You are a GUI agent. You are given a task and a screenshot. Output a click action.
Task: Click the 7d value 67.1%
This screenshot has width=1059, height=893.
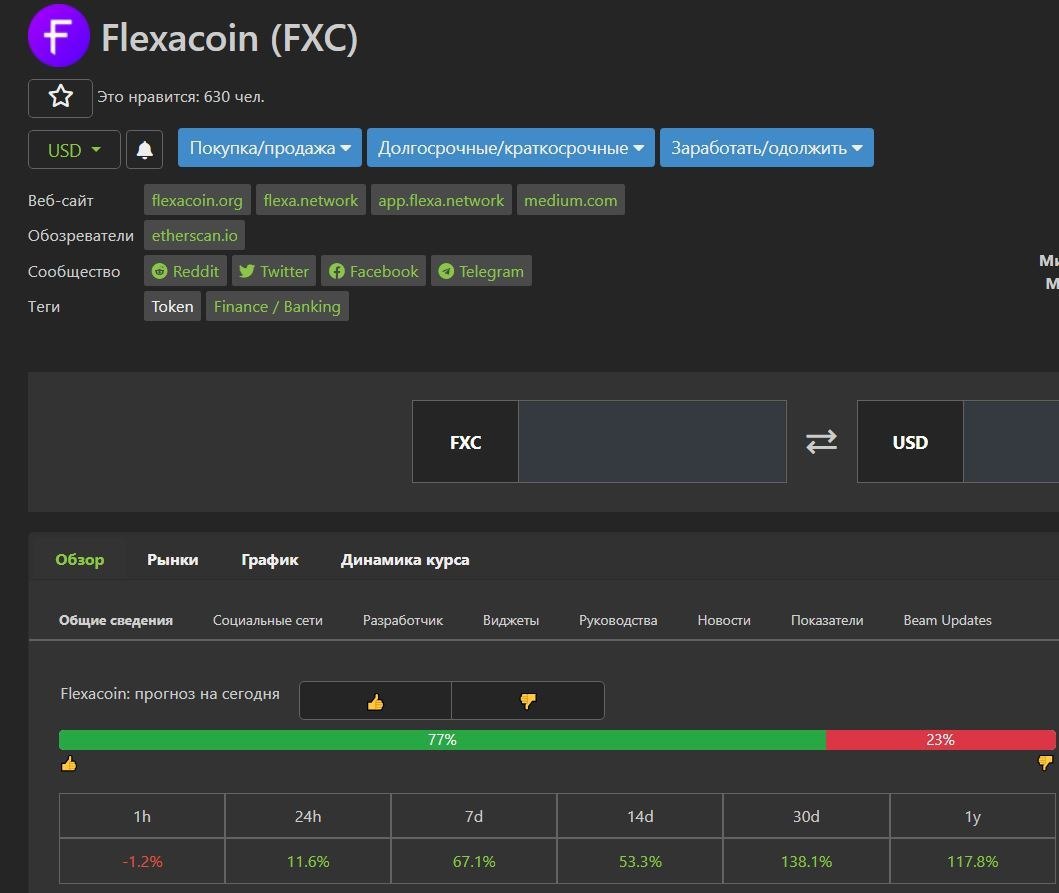click(474, 861)
